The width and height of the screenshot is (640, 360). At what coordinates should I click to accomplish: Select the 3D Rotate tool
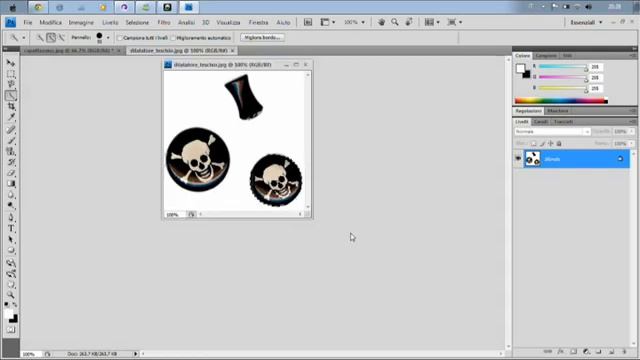(11, 263)
